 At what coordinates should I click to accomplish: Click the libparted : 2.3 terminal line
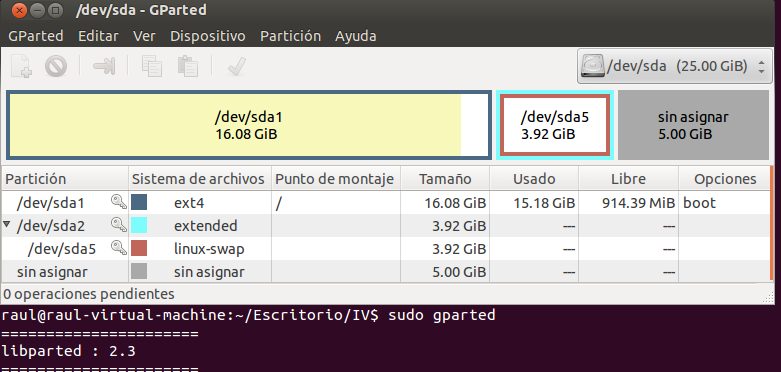coord(69,351)
